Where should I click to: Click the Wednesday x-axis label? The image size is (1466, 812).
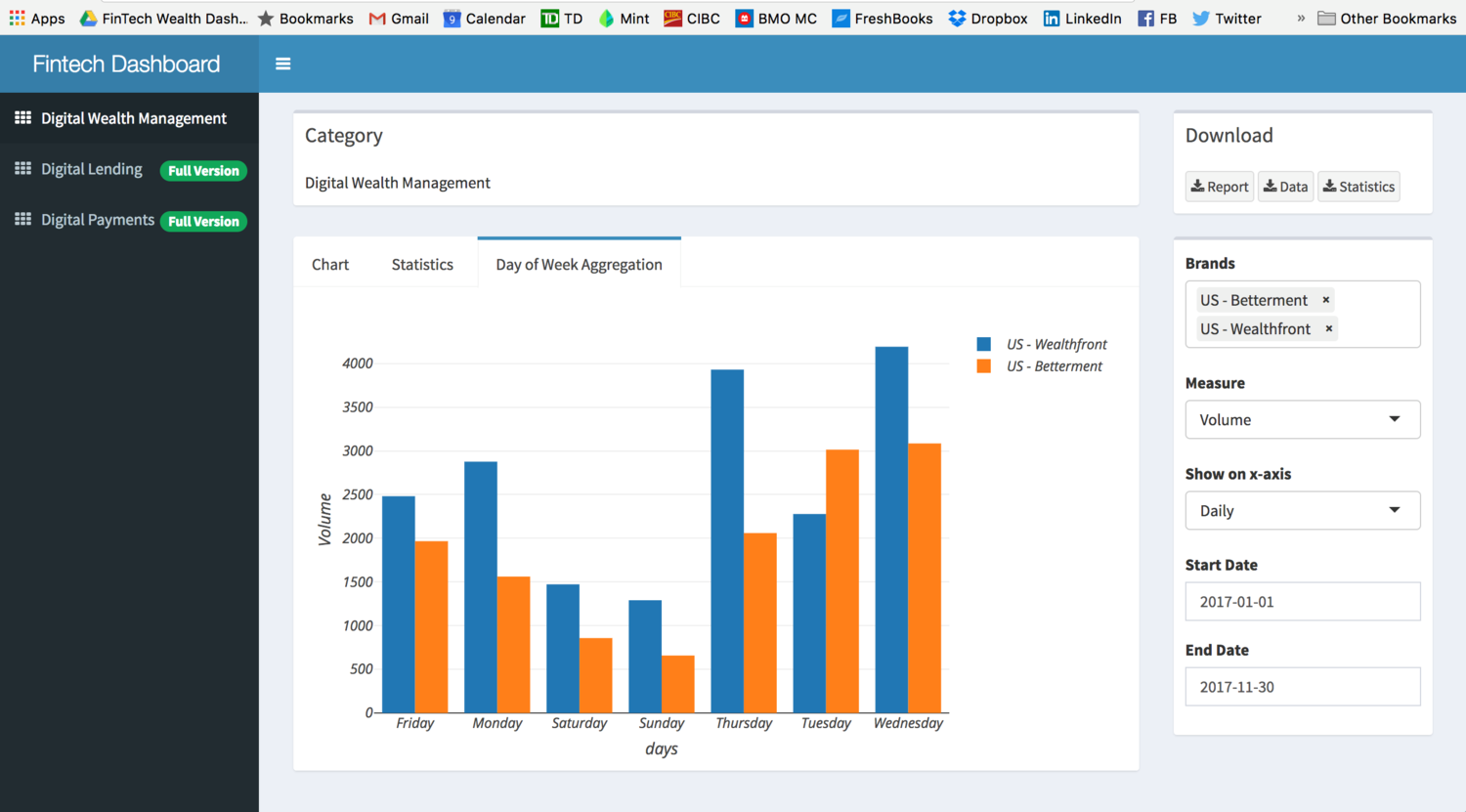click(908, 723)
